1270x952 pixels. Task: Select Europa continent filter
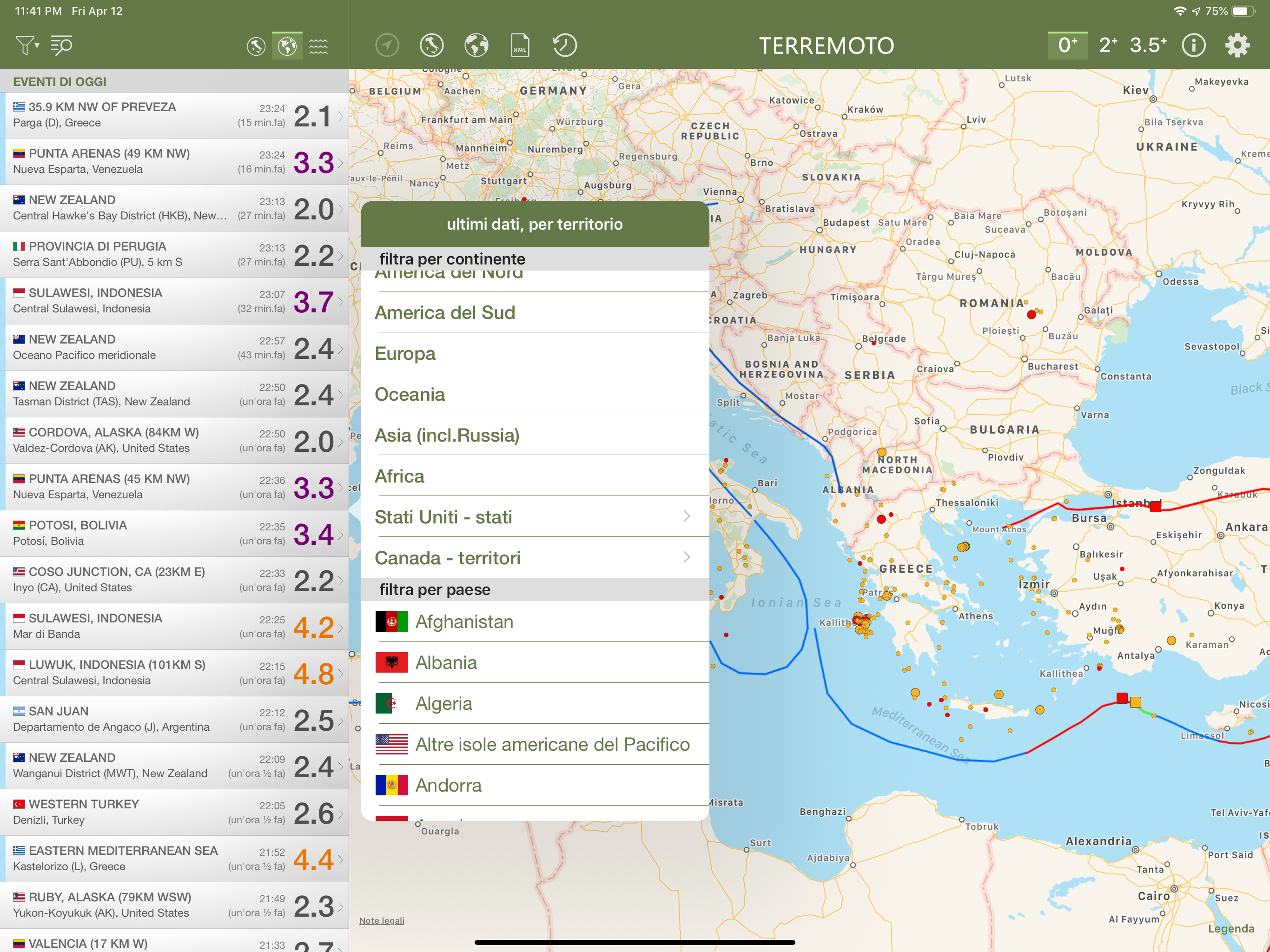405,353
